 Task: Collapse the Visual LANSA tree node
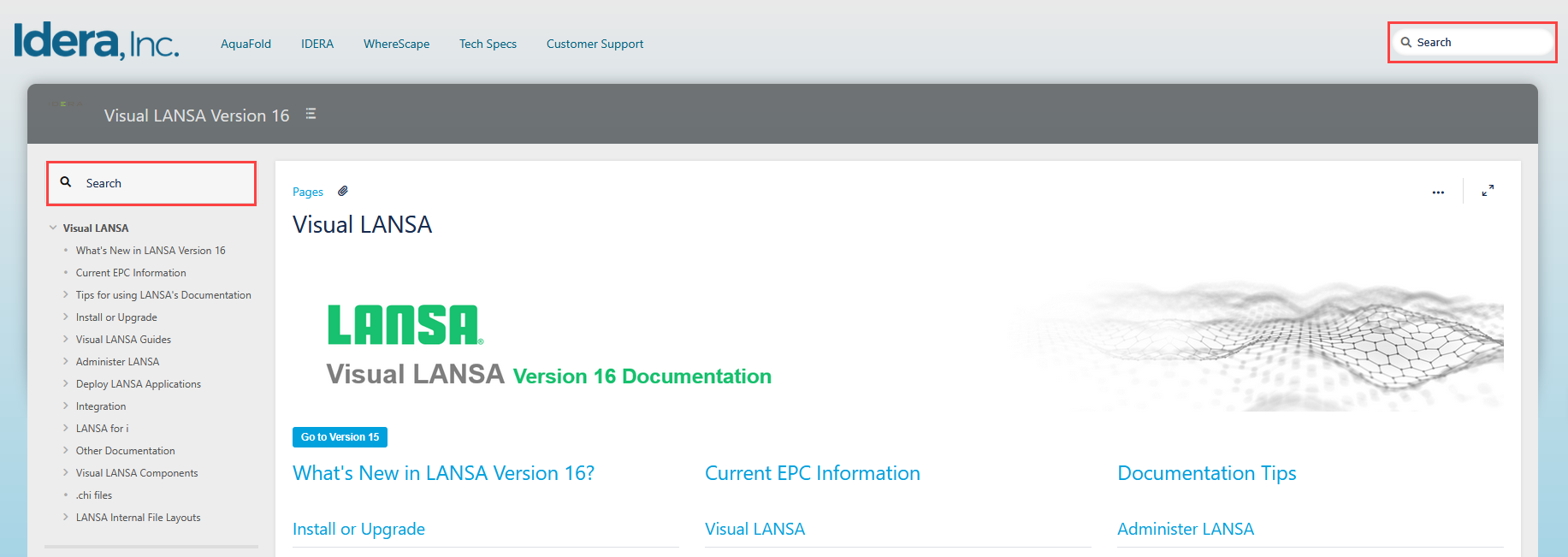click(53, 228)
